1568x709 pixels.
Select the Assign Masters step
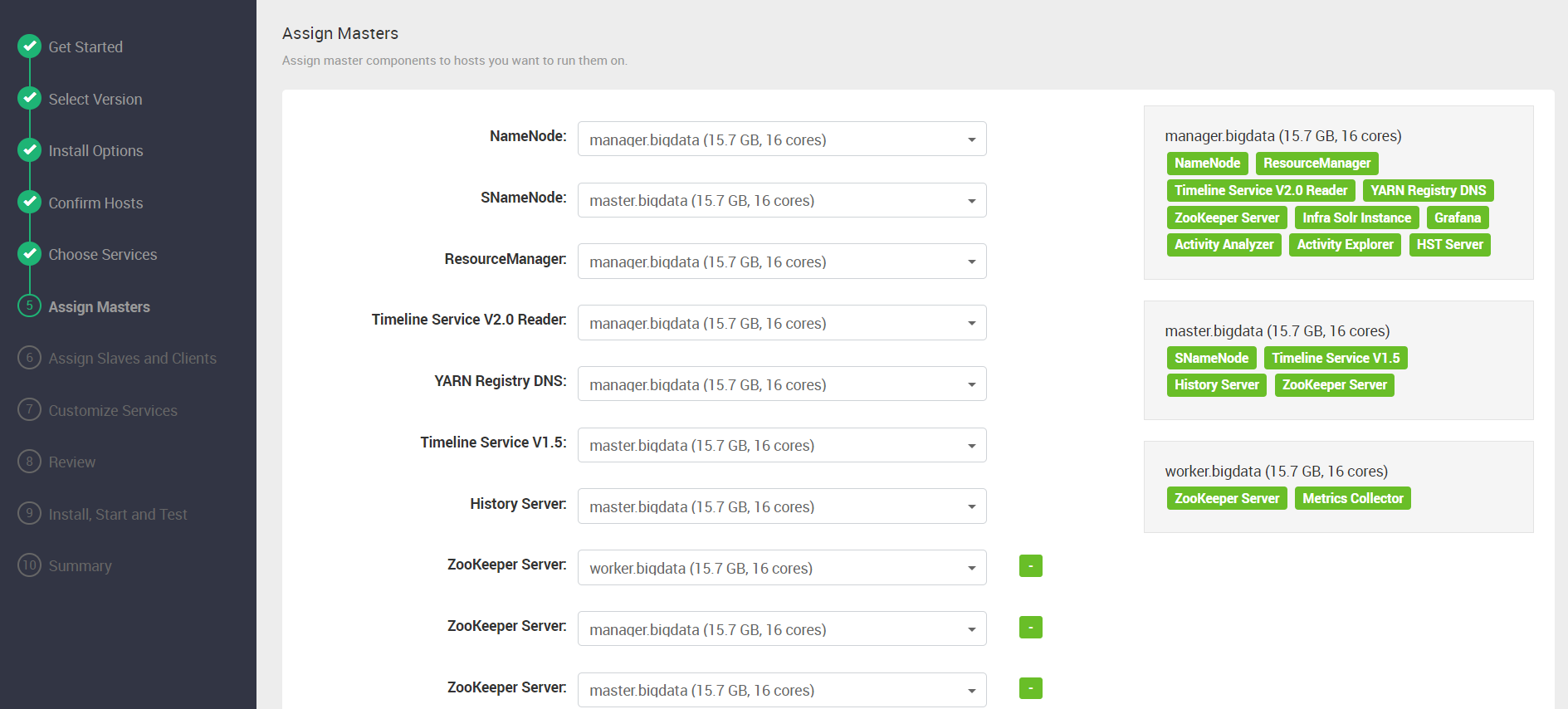point(100,306)
